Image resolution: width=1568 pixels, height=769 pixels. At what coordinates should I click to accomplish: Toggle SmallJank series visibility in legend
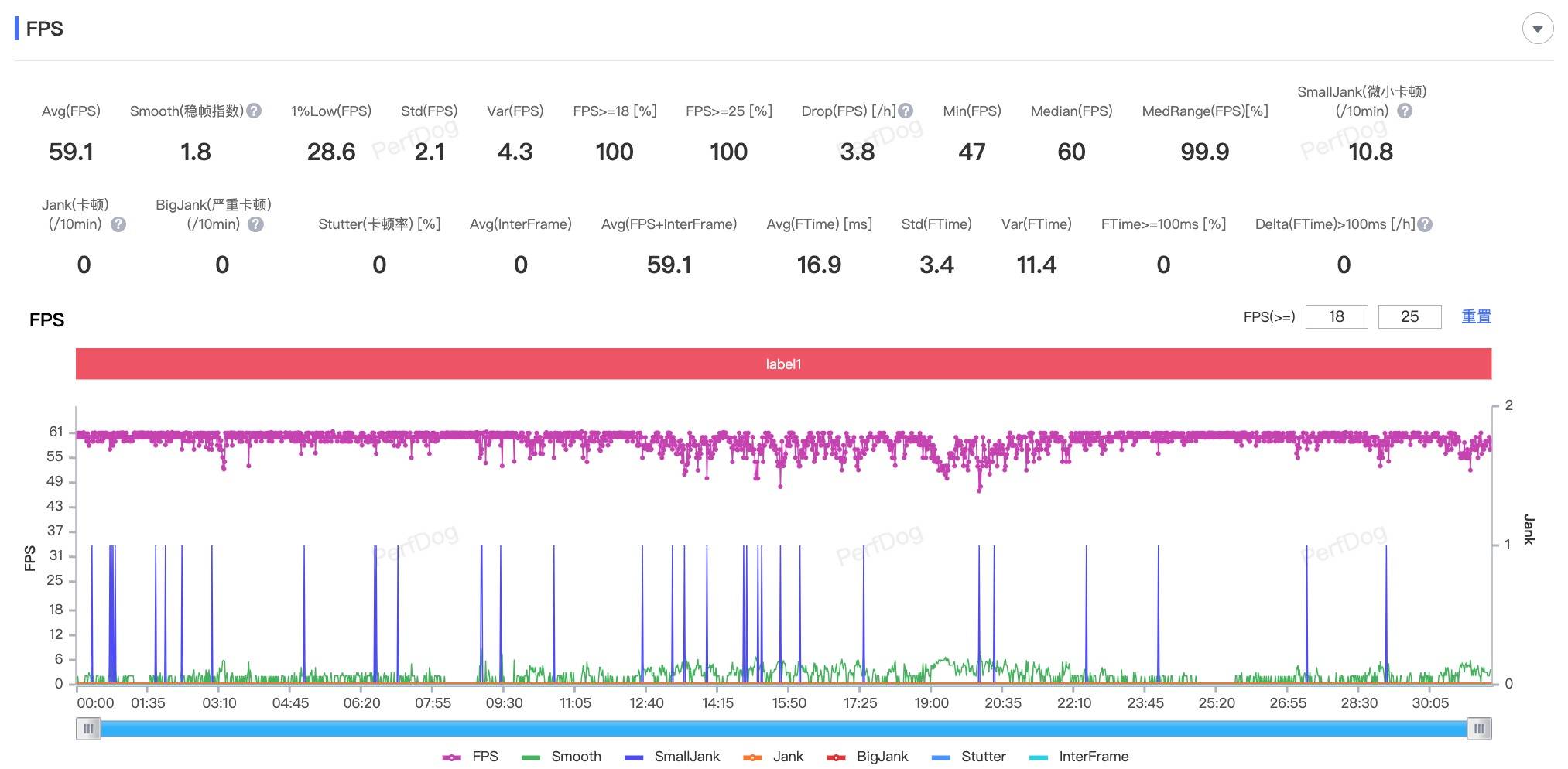[x=673, y=757]
